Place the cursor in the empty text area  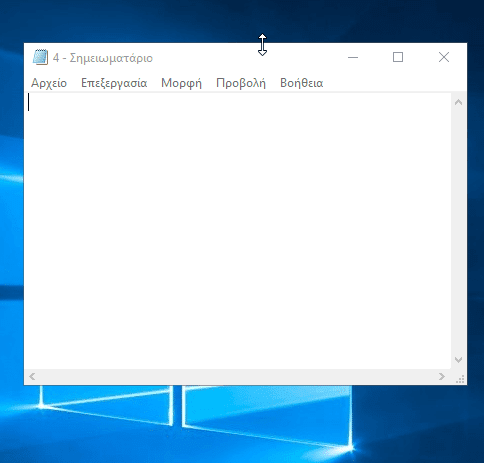(x=238, y=231)
